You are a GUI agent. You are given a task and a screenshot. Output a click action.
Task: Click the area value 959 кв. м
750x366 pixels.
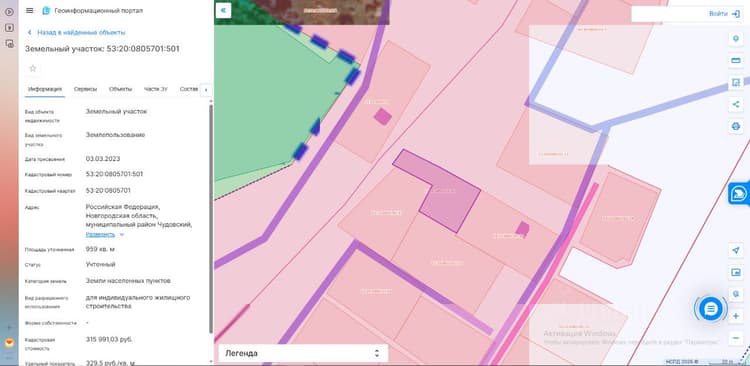click(100, 249)
